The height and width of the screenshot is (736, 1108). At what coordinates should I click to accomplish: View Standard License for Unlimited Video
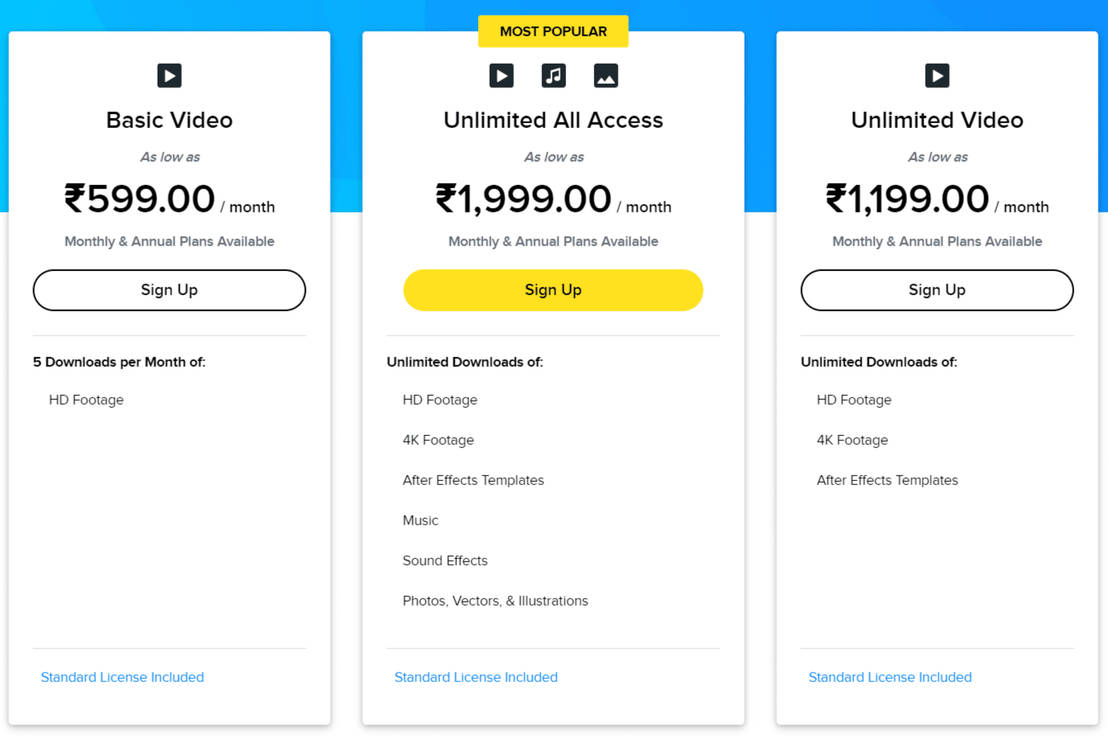890,677
